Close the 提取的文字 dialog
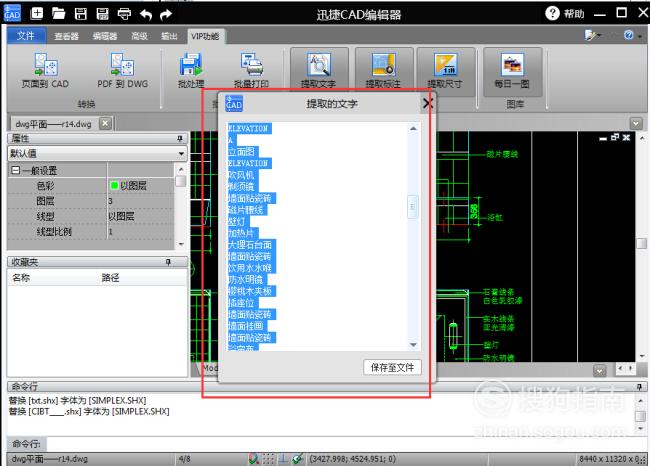650x466 pixels. click(x=427, y=103)
